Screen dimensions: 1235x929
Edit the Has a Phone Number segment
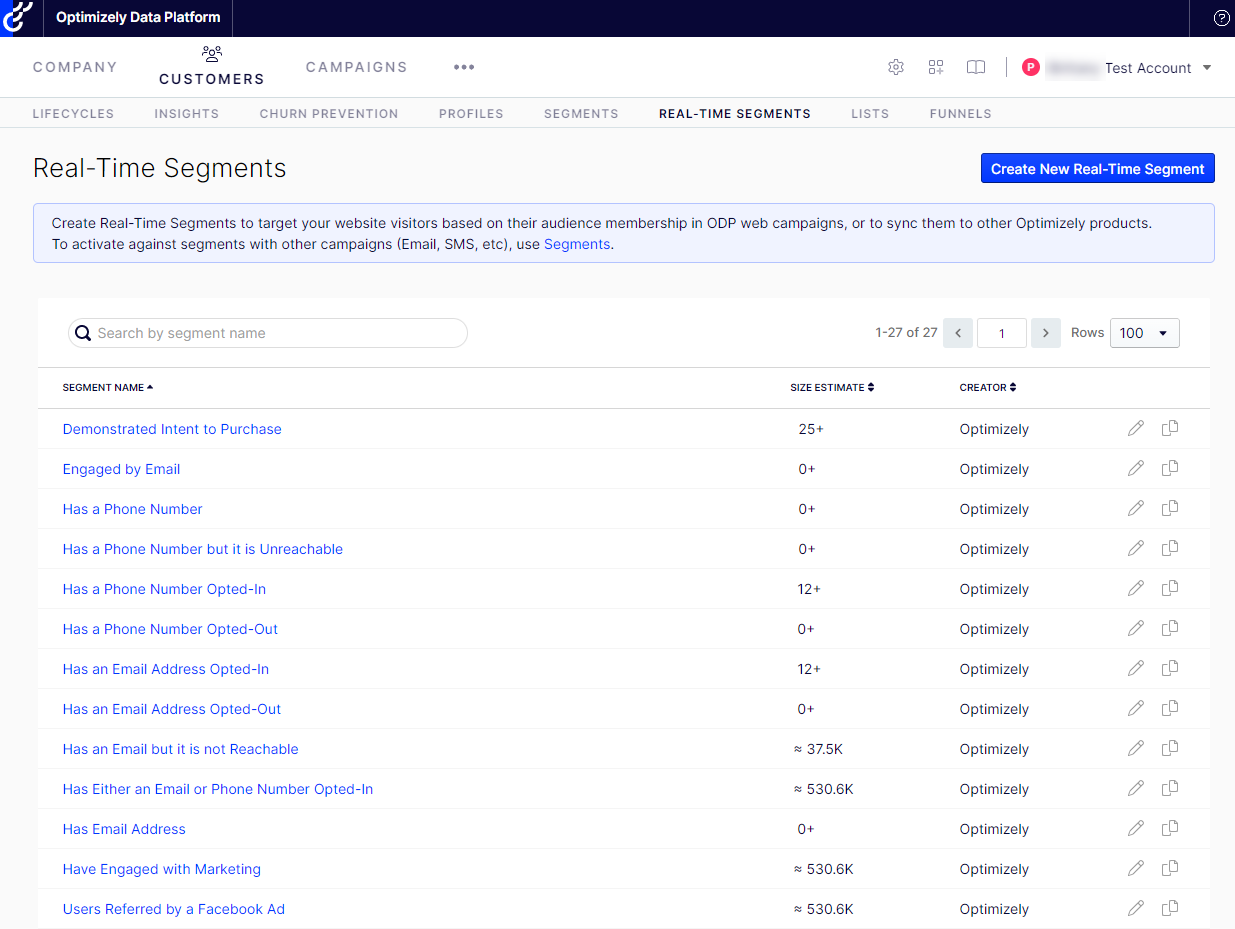pos(1135,509)
